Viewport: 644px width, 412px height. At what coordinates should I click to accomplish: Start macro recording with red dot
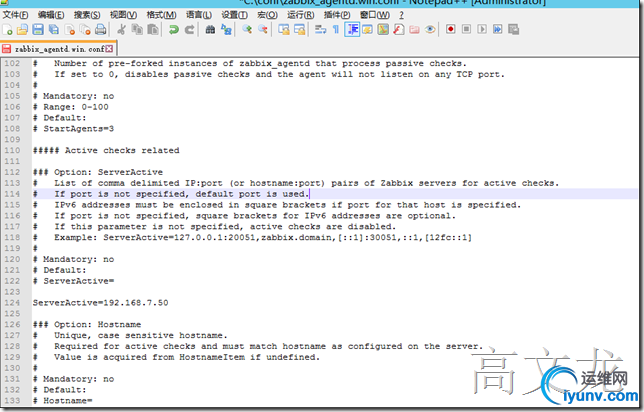tap(451, 29)
